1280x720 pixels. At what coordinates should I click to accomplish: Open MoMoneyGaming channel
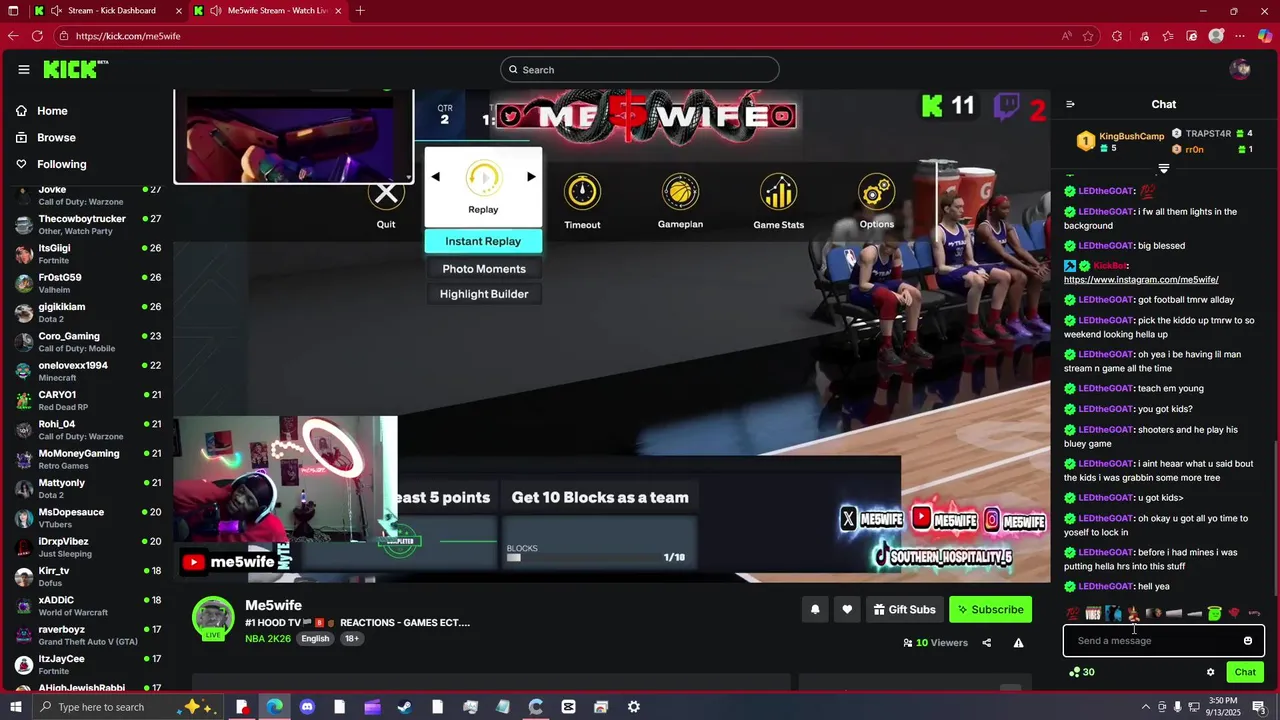(x=88, y=459)
